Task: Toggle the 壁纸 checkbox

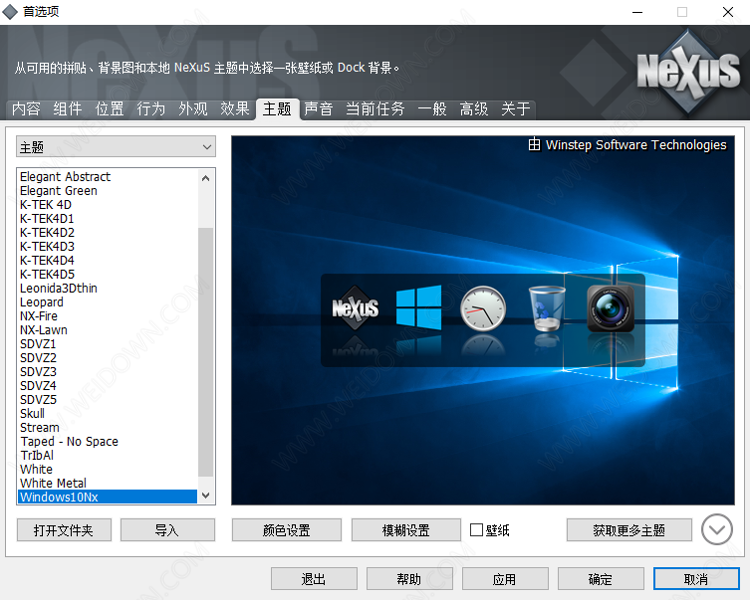Action: tap(476, 530)
